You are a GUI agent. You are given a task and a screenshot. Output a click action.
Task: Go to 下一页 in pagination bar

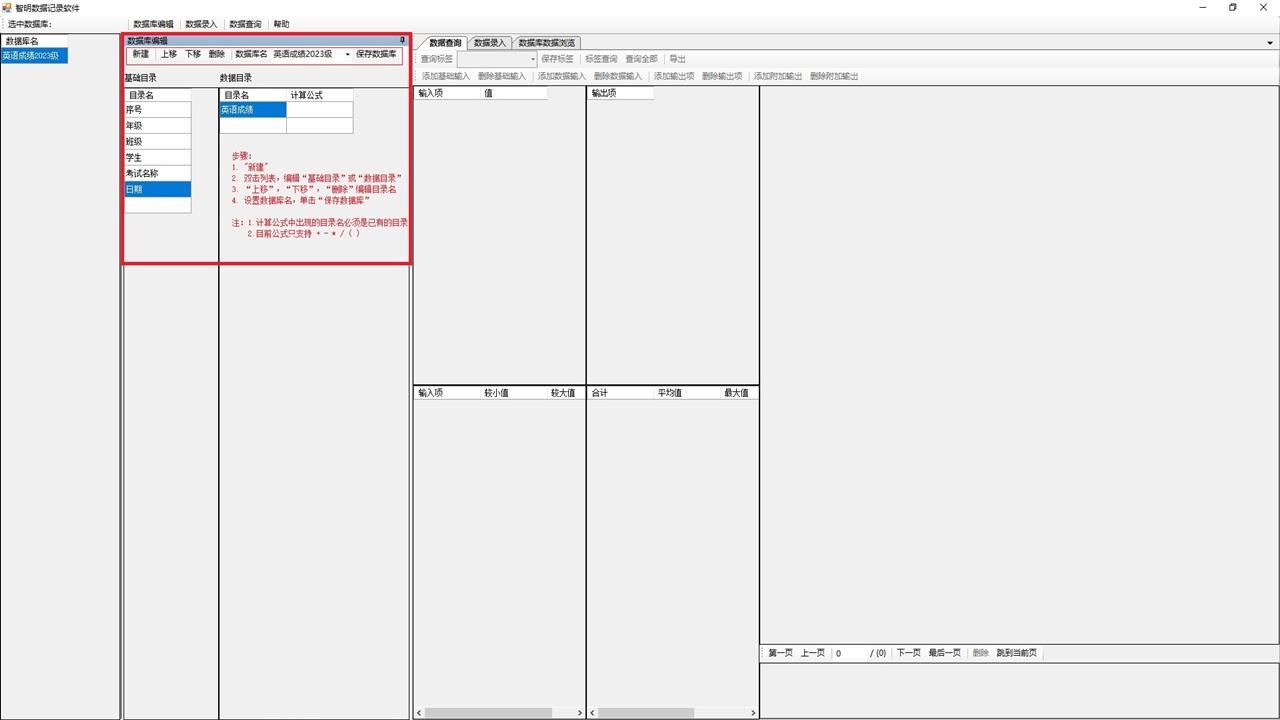(x=908, y=653)
